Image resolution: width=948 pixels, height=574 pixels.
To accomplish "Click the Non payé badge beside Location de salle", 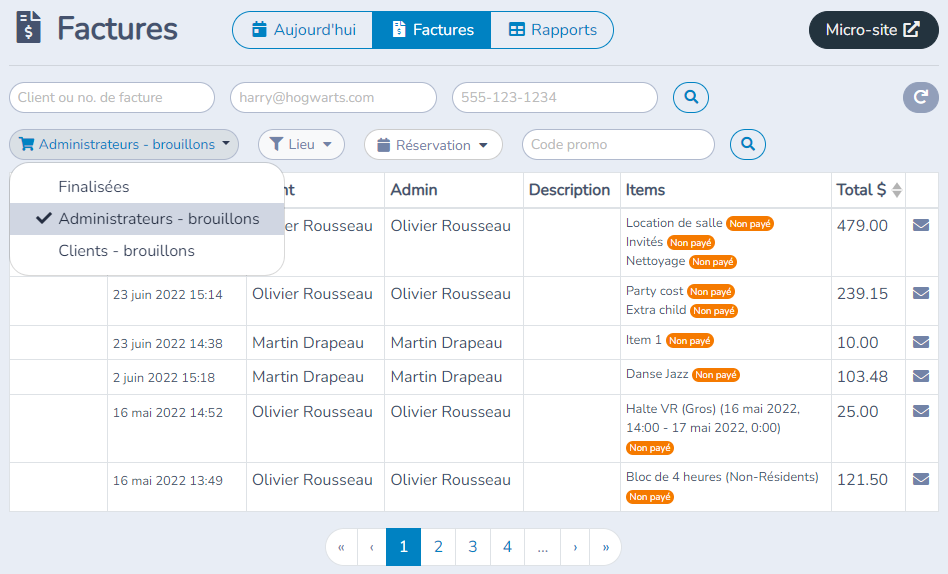I will click(750, 224).
